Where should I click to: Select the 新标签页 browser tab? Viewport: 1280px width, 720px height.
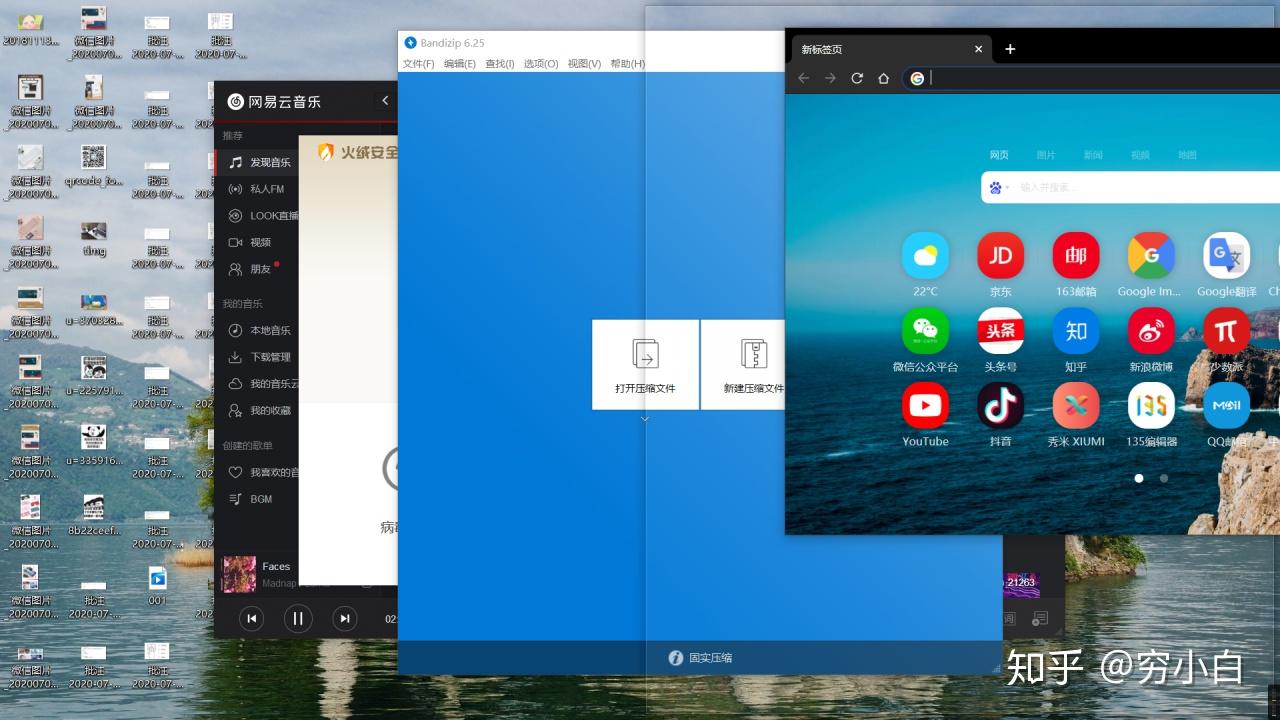pyautogui.click(x=890, y=49)
